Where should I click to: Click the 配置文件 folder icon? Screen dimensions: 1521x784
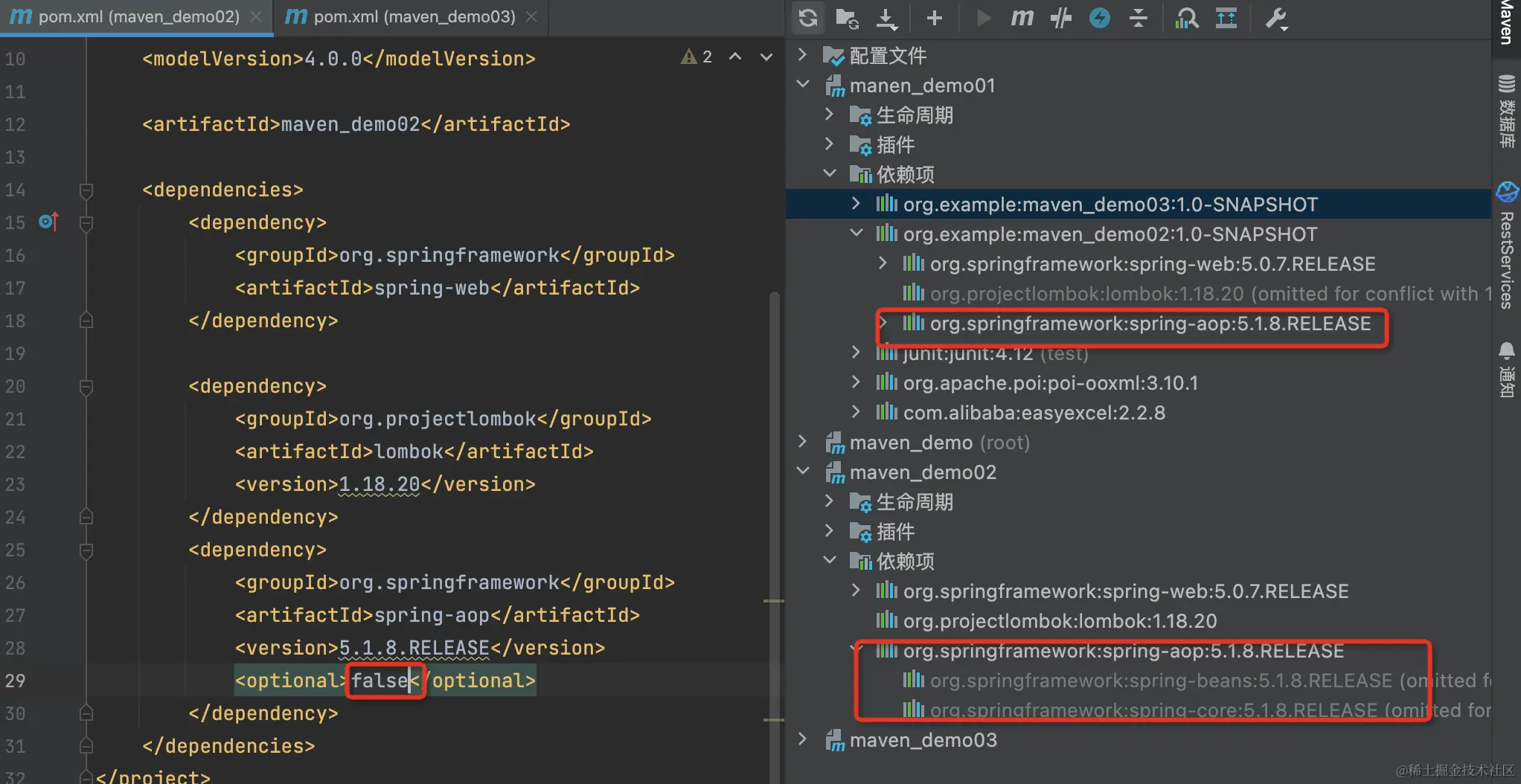(x=834, y=56)
